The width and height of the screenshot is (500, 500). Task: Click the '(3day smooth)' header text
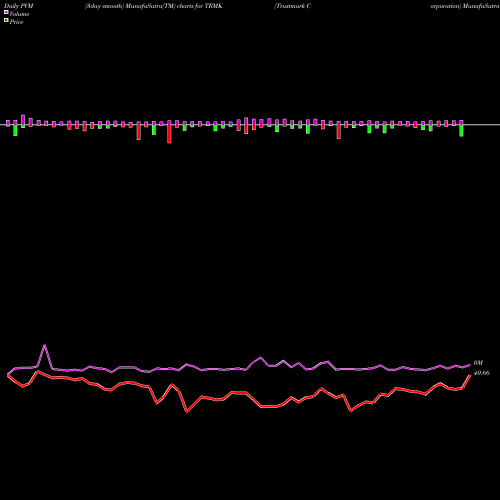click(x=104, y=6)
